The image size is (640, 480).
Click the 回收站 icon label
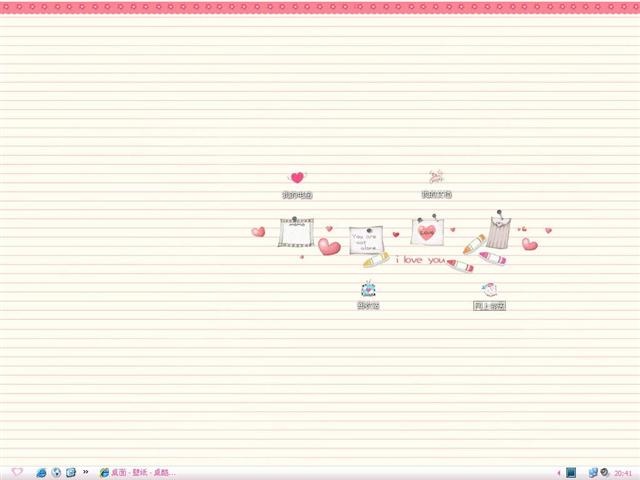[368, 305]
